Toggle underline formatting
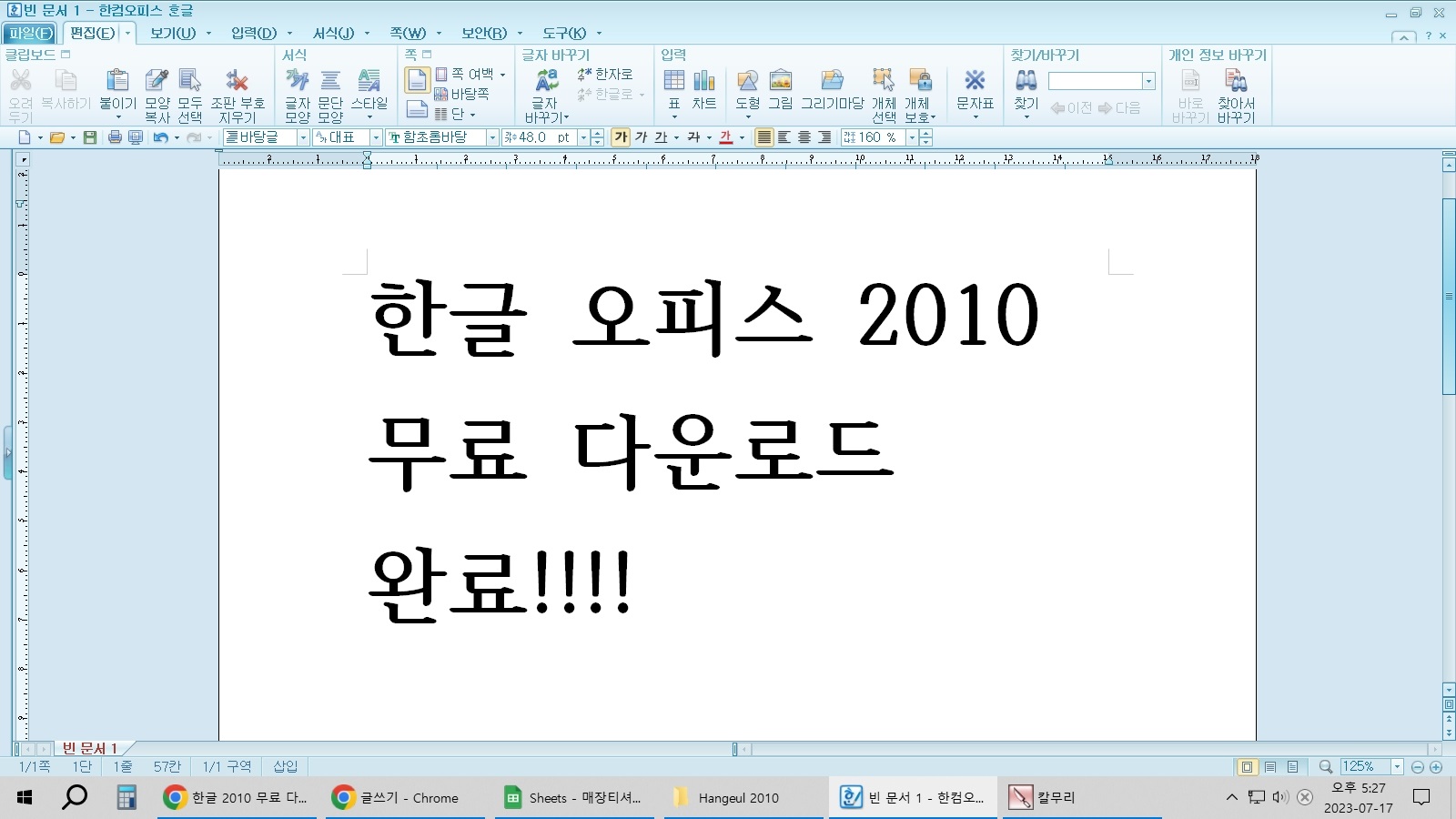Viewport: 1456px width, 819px height. 662,137
